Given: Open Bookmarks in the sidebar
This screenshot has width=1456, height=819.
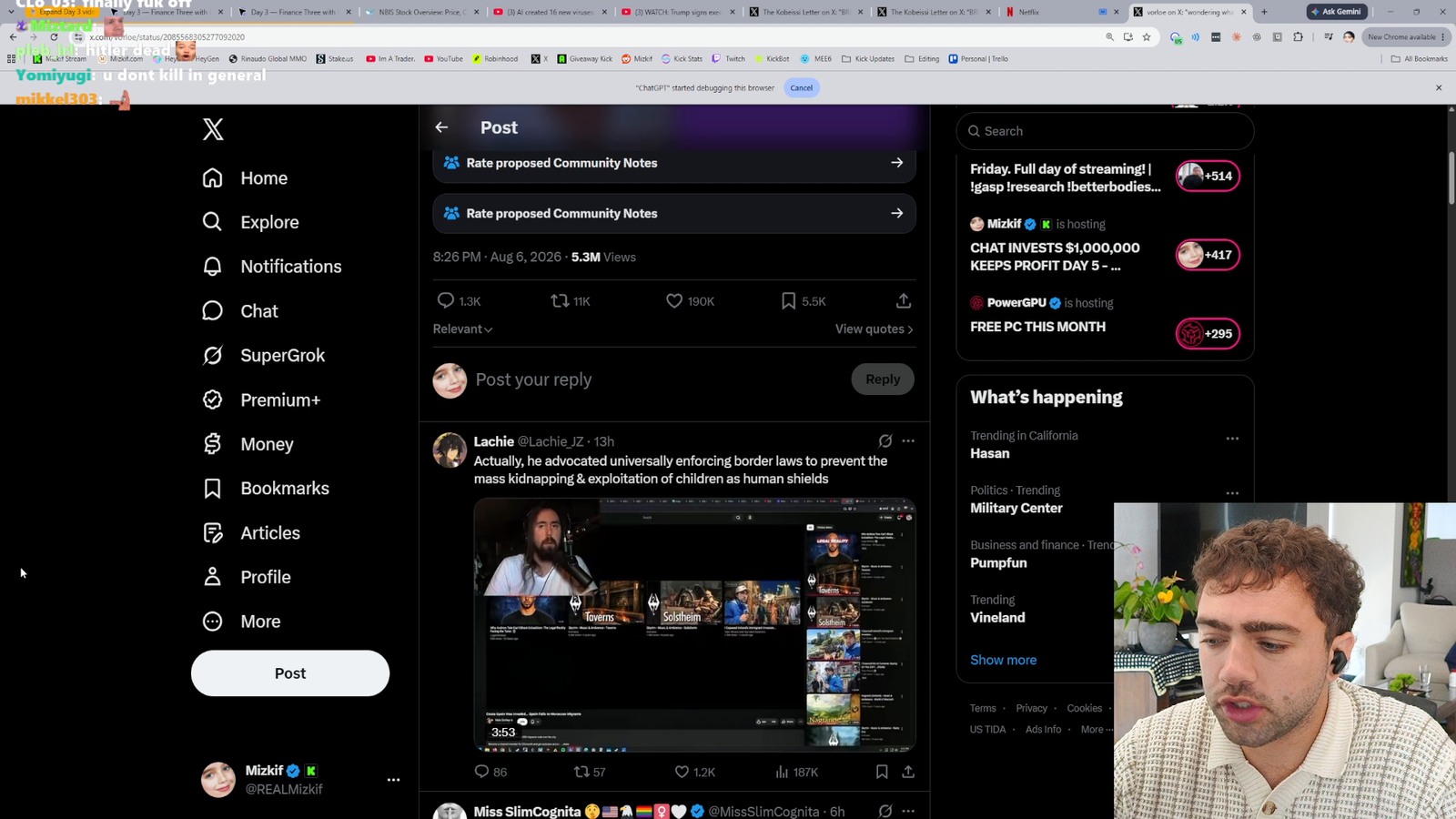Looking at the screenshot, I should click(266, 489).
